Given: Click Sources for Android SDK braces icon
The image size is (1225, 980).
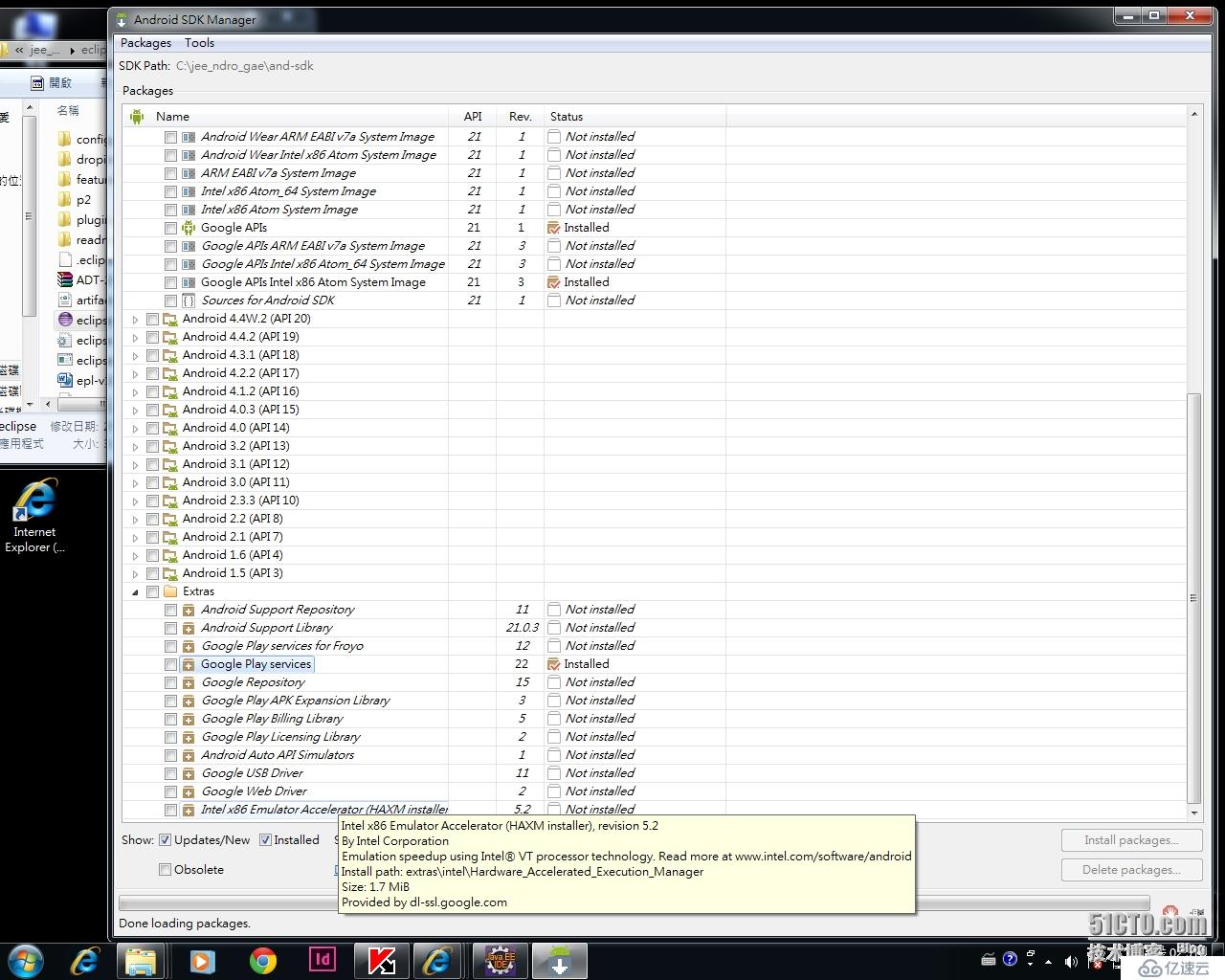Looking at the screenshot, I should point(189,301).
